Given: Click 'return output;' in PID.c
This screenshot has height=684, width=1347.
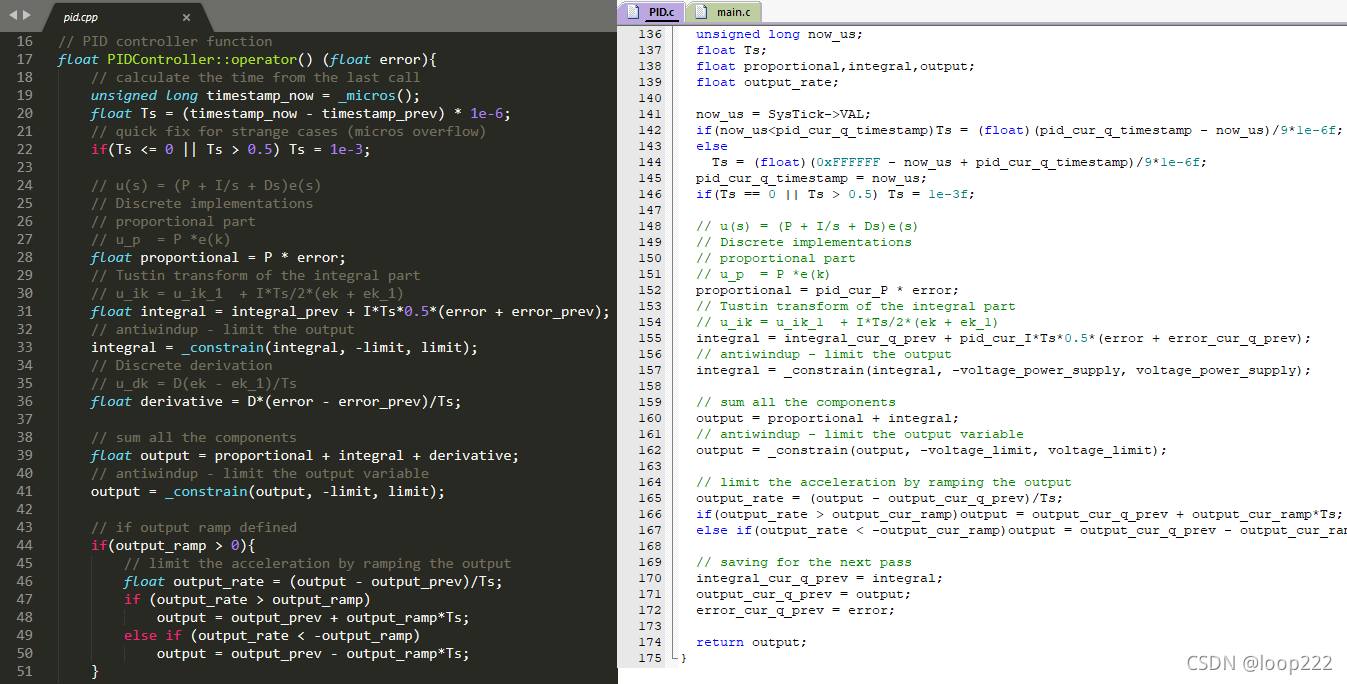Looking at the screenshot, I should pos(751,642).
